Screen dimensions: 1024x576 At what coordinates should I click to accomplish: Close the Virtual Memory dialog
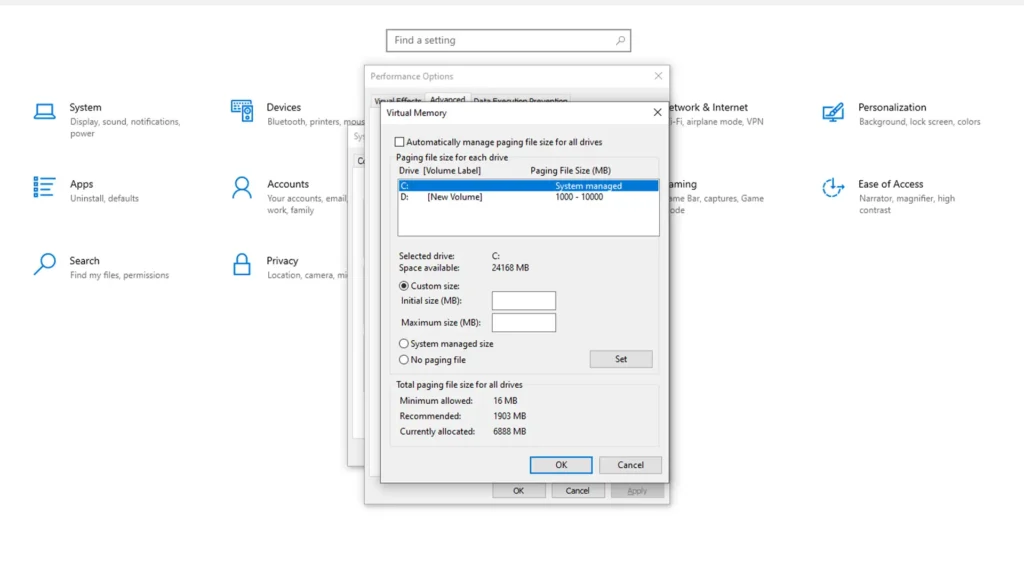point(657,113)
